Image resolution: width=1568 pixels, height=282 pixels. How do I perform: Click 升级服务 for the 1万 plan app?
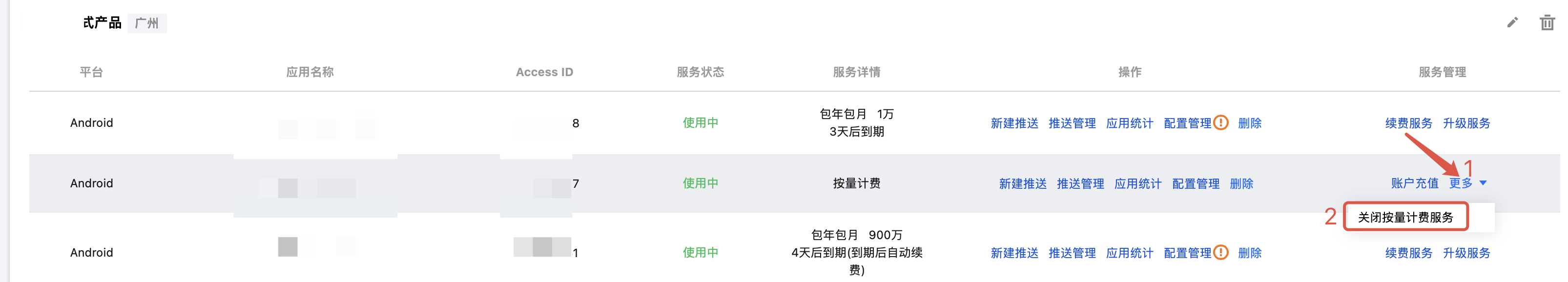click(x=1466, y=123)
